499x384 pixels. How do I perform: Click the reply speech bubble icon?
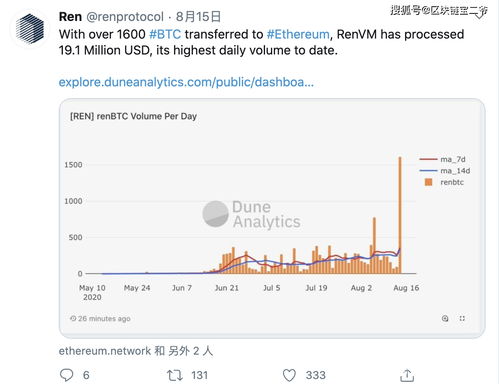coord(66,375)
